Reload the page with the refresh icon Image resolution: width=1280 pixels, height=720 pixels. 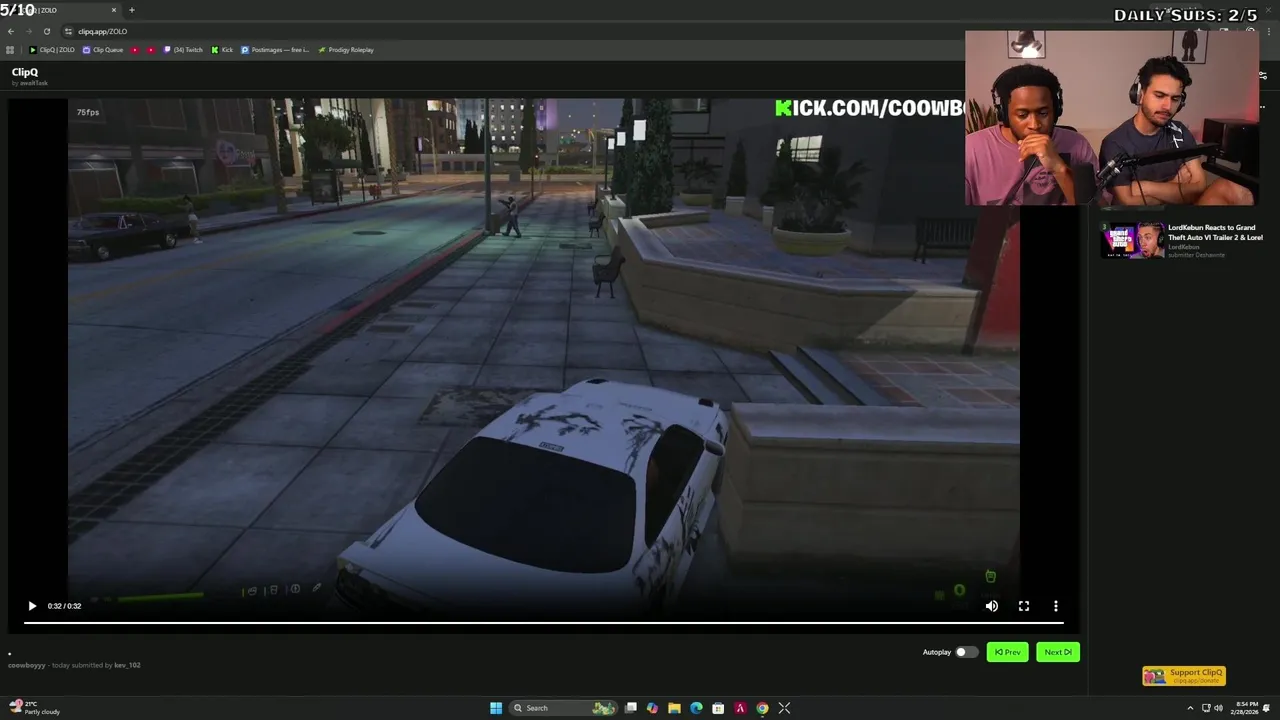[46, 31]
